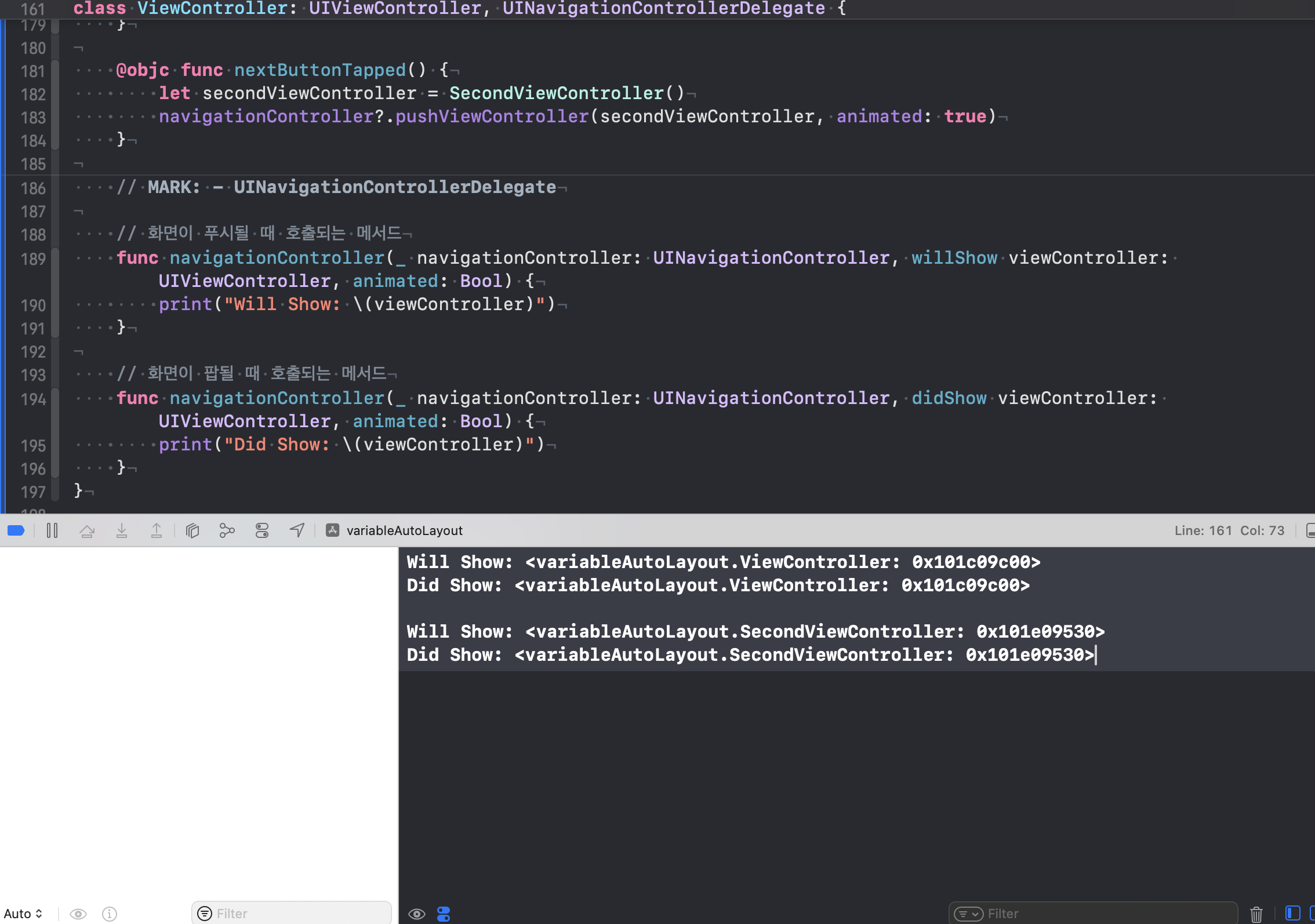Click the Korean comment on line 188
Viewport: 1315px width, 924px height.
coord(259,234)
